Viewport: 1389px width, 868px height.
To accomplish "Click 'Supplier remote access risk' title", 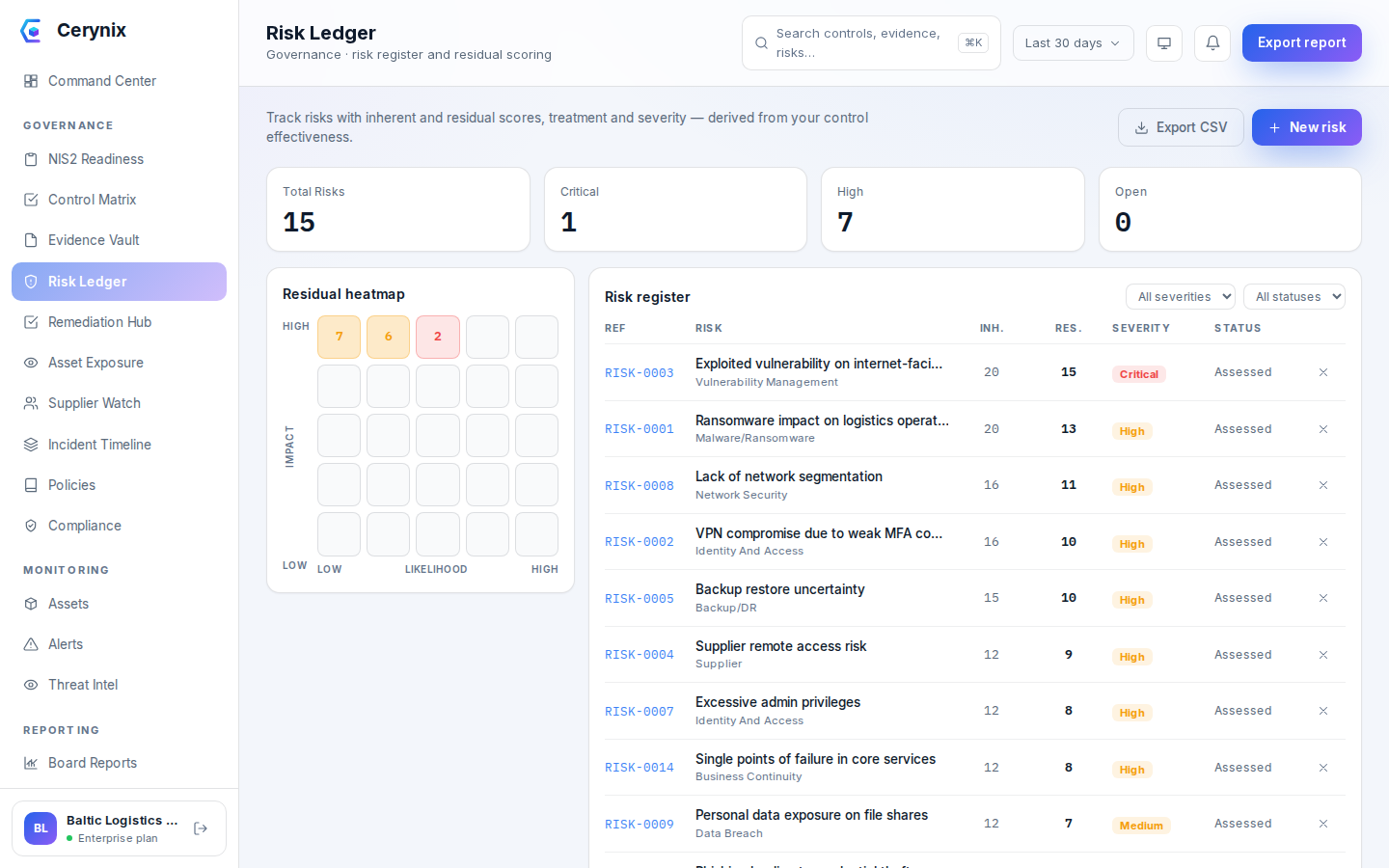I will [x=781, y=646].
